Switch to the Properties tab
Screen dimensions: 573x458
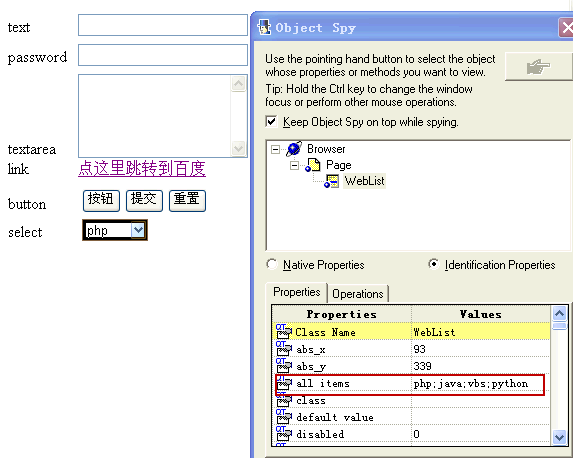click(x=296, y=292)
